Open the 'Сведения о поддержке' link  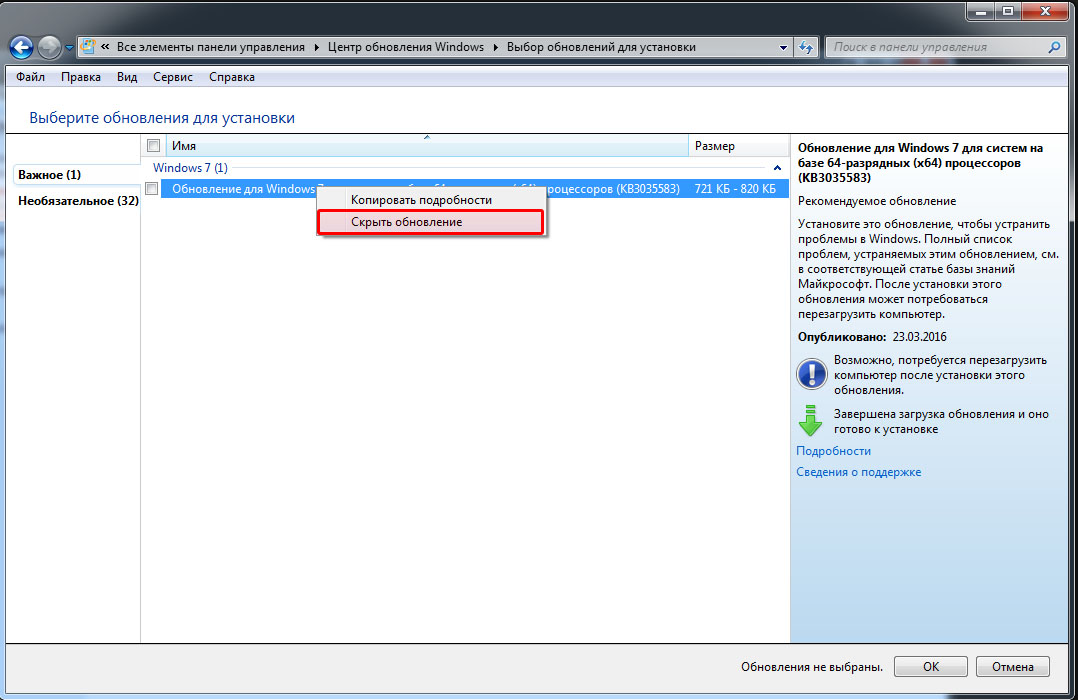(858, 472)
